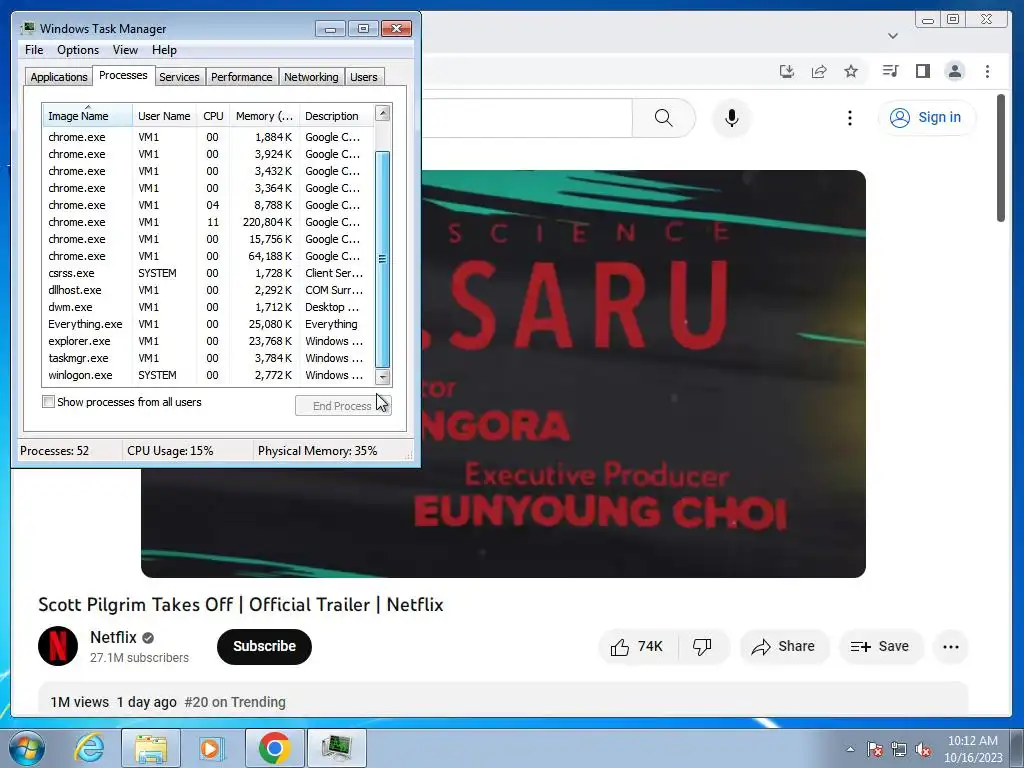Click process list scroll up arrow

[383, 113]
